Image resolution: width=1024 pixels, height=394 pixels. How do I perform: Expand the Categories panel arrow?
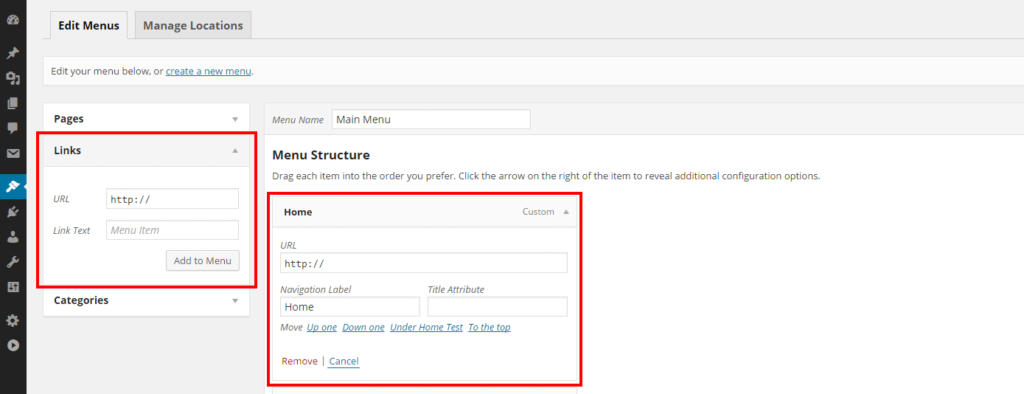(x=235, y=301)
